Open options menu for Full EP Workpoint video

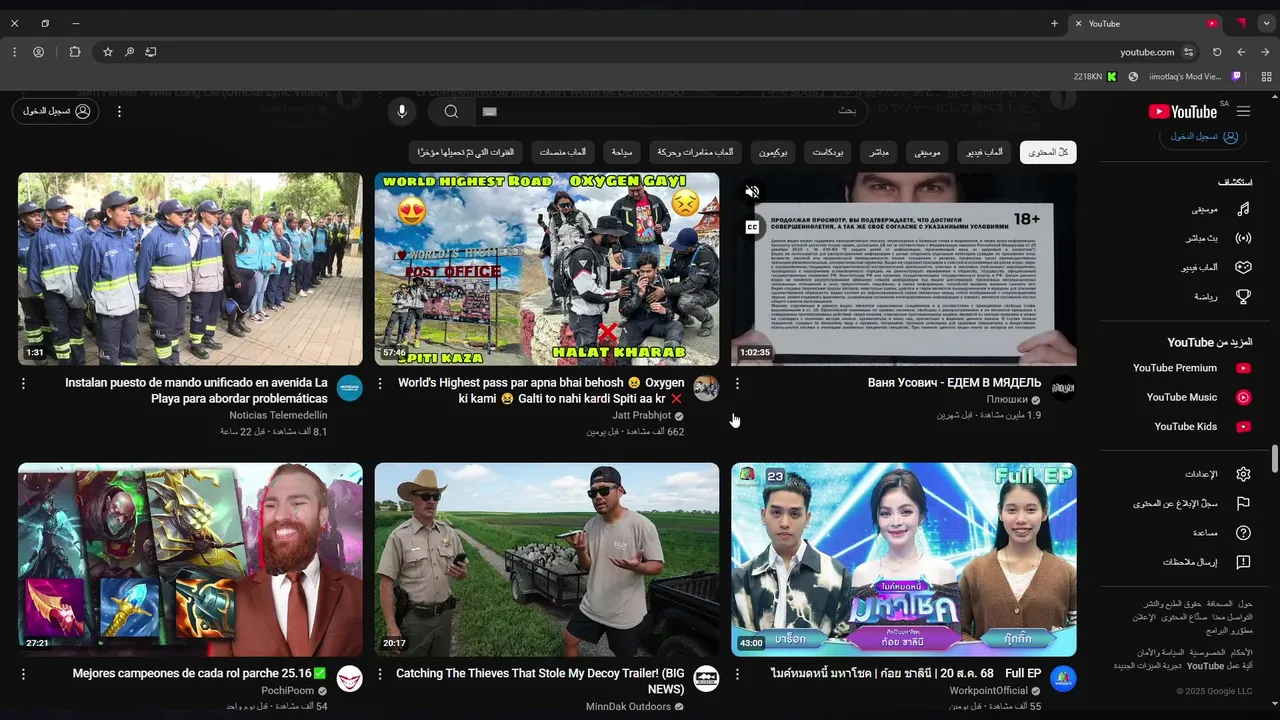[737, 674]
